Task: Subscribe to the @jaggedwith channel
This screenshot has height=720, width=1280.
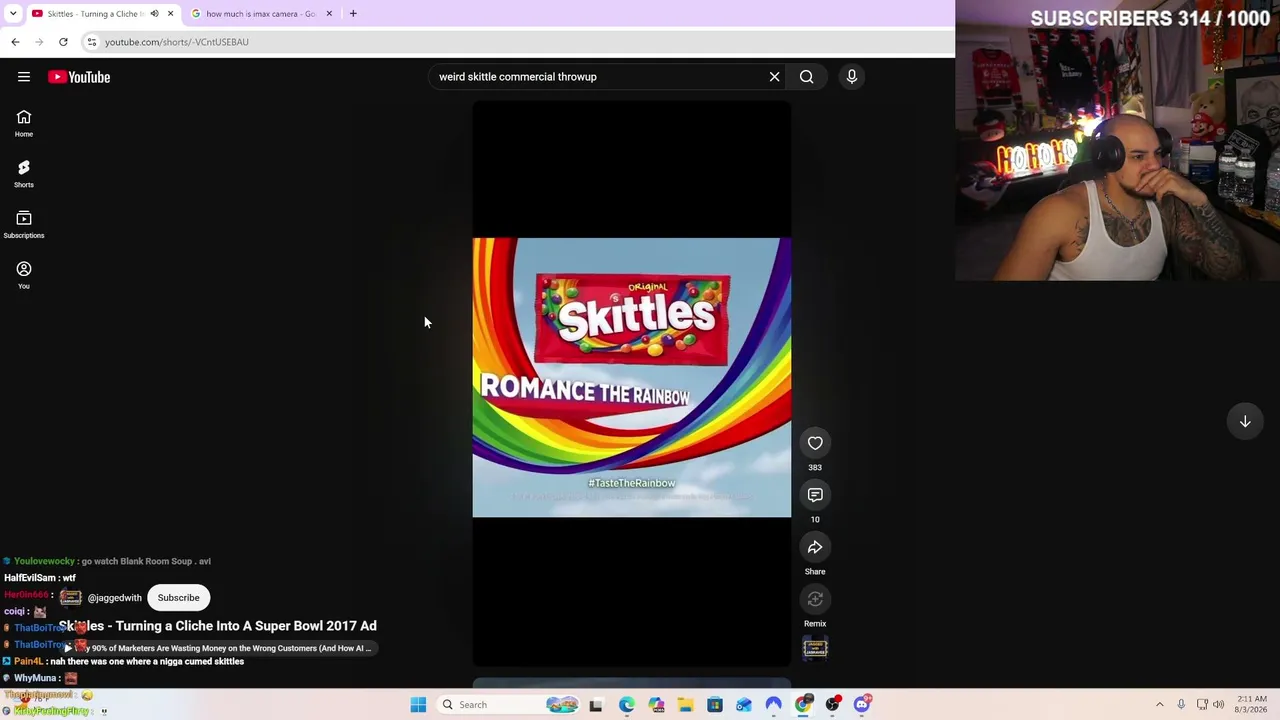Action: tap(178, 598)
